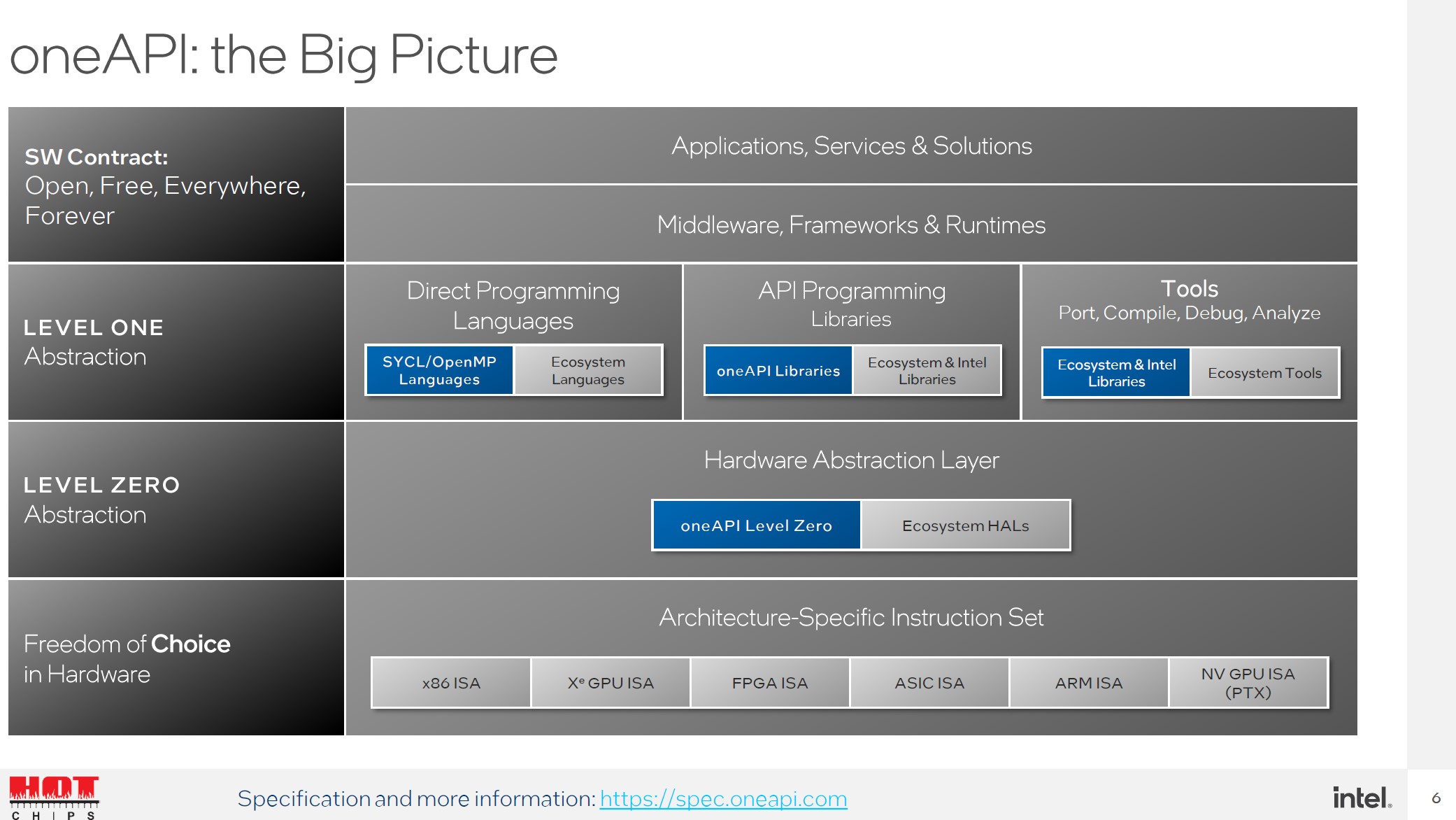Screen dimensions: 1456x820
Task: Click the Hot Chips logo
Action: pos(54,796)
